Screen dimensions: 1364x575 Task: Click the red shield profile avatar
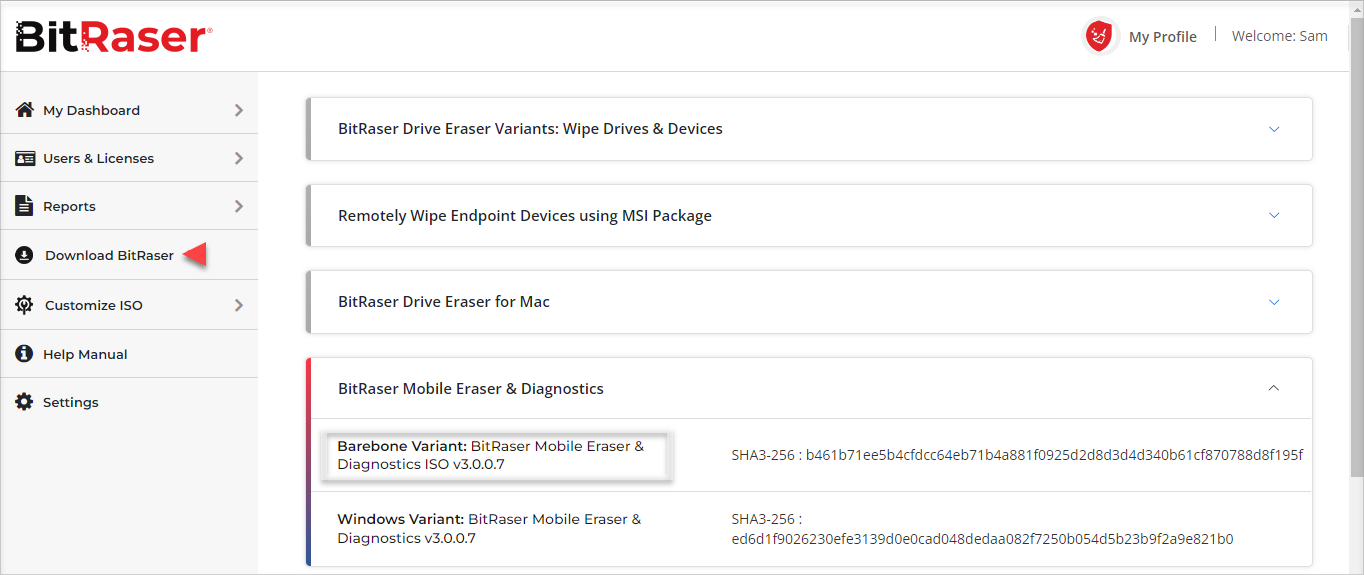coord(1100,37)
